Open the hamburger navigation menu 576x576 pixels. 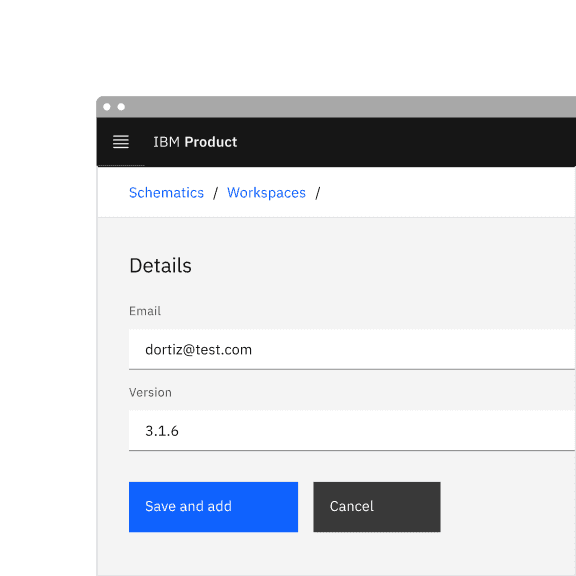pos(120,142)
